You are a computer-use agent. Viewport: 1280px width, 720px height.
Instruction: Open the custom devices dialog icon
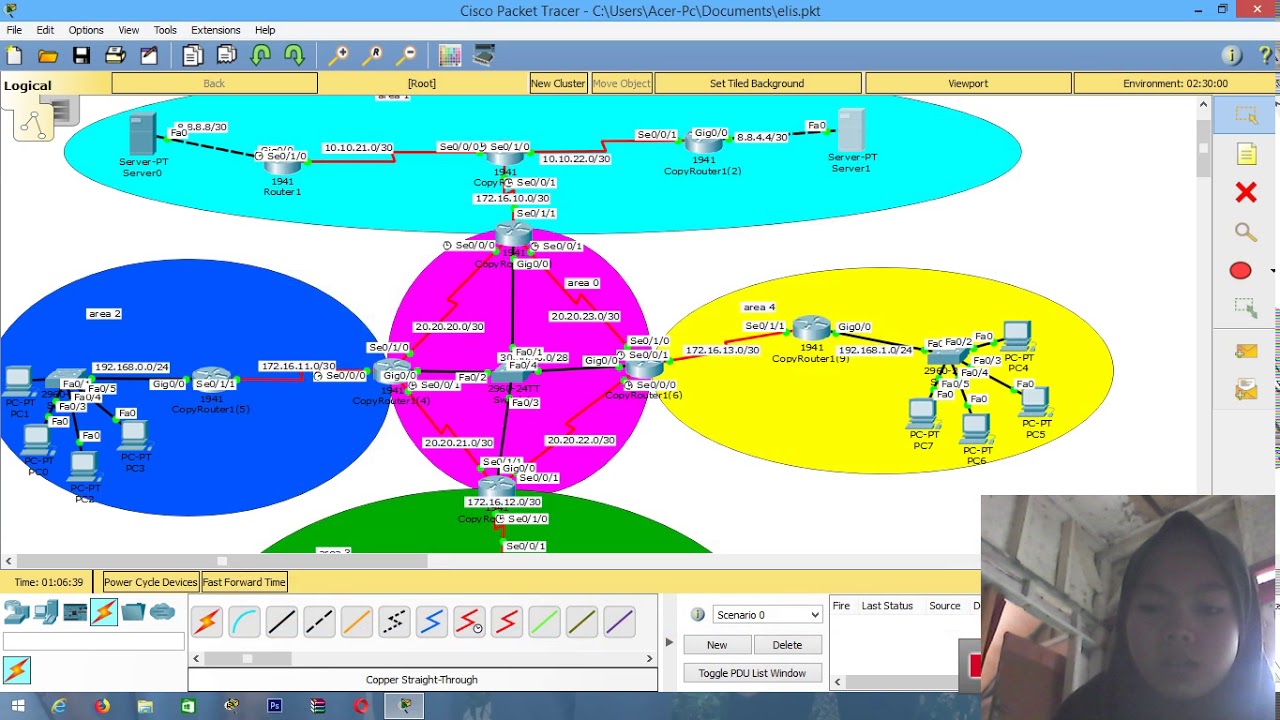coord(484,56)
